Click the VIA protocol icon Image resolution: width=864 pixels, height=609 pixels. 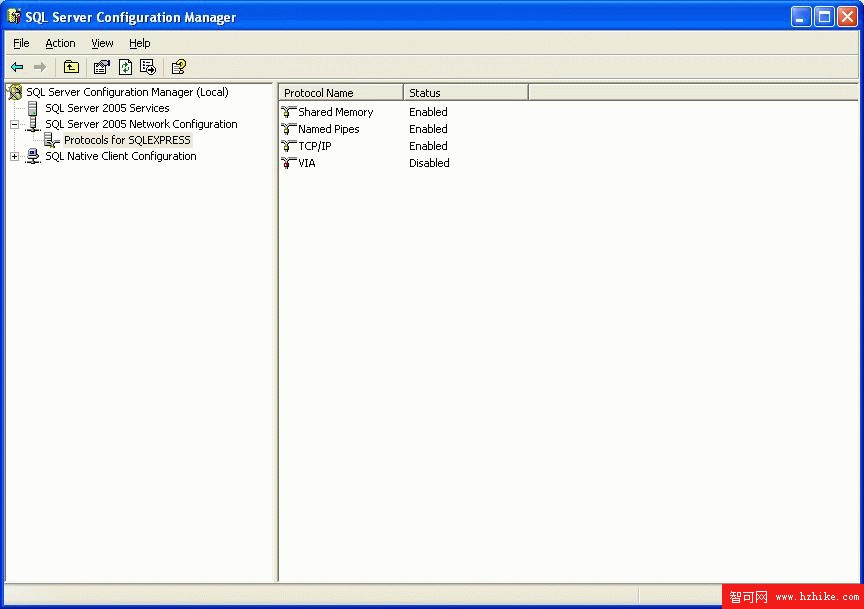pyautogui.click(x=289, y=163)
